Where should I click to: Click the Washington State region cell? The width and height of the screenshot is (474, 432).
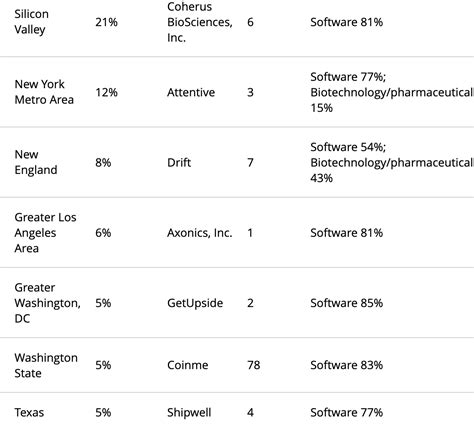point(46,365)
